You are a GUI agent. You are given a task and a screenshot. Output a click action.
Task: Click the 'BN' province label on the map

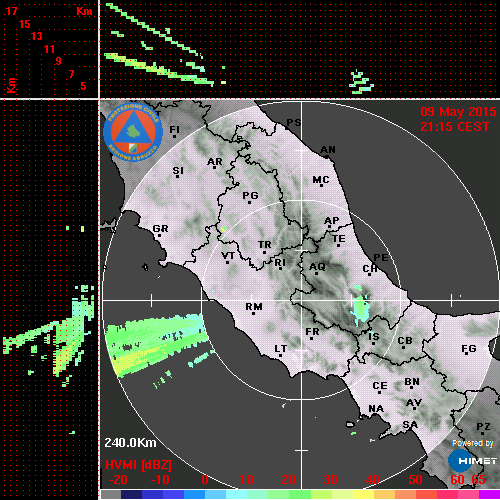coord(412,382)
